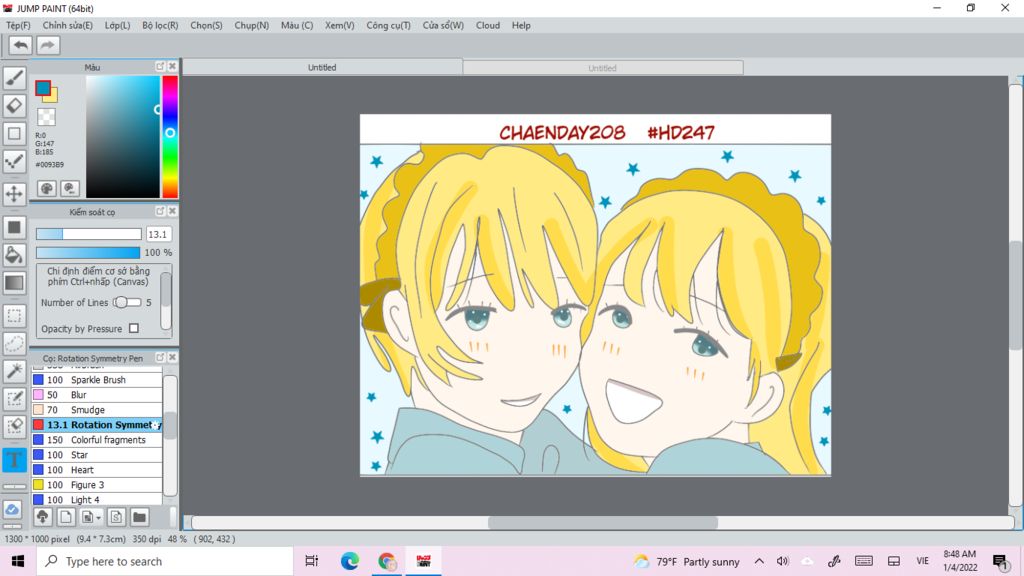The image size is (1024, 576).
Task: Click the add script brush icon
Action: tap(116, 517)
